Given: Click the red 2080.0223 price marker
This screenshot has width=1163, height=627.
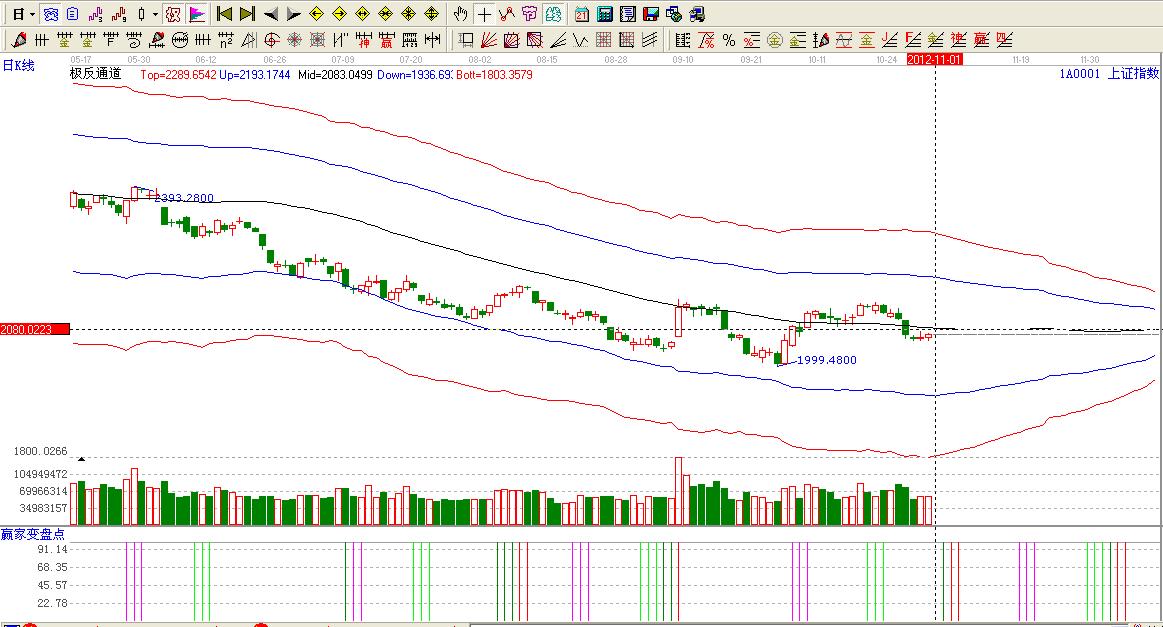Looking at the screenshot, I should [34, 329].
